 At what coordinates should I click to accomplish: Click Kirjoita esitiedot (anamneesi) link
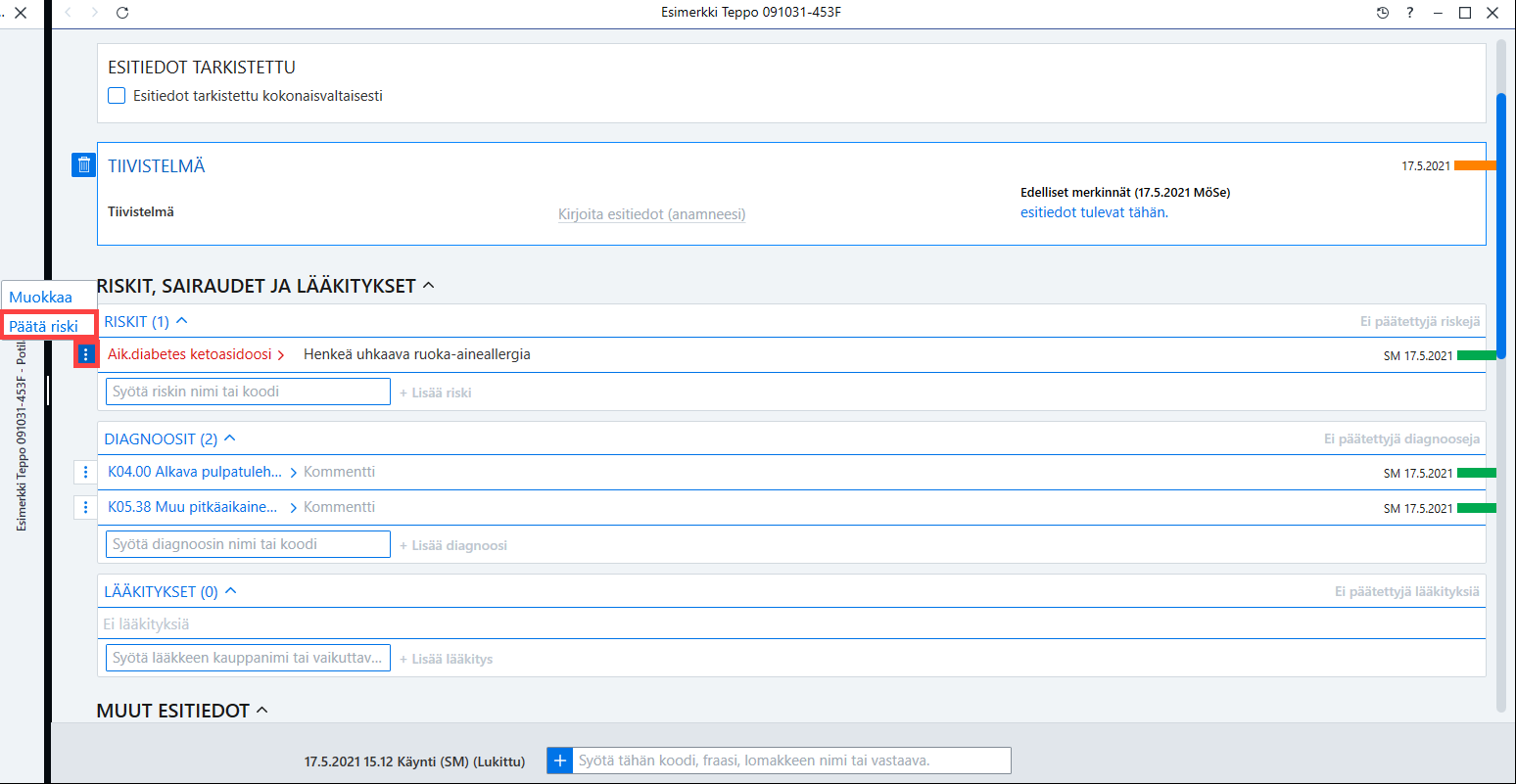click(652, 214)
